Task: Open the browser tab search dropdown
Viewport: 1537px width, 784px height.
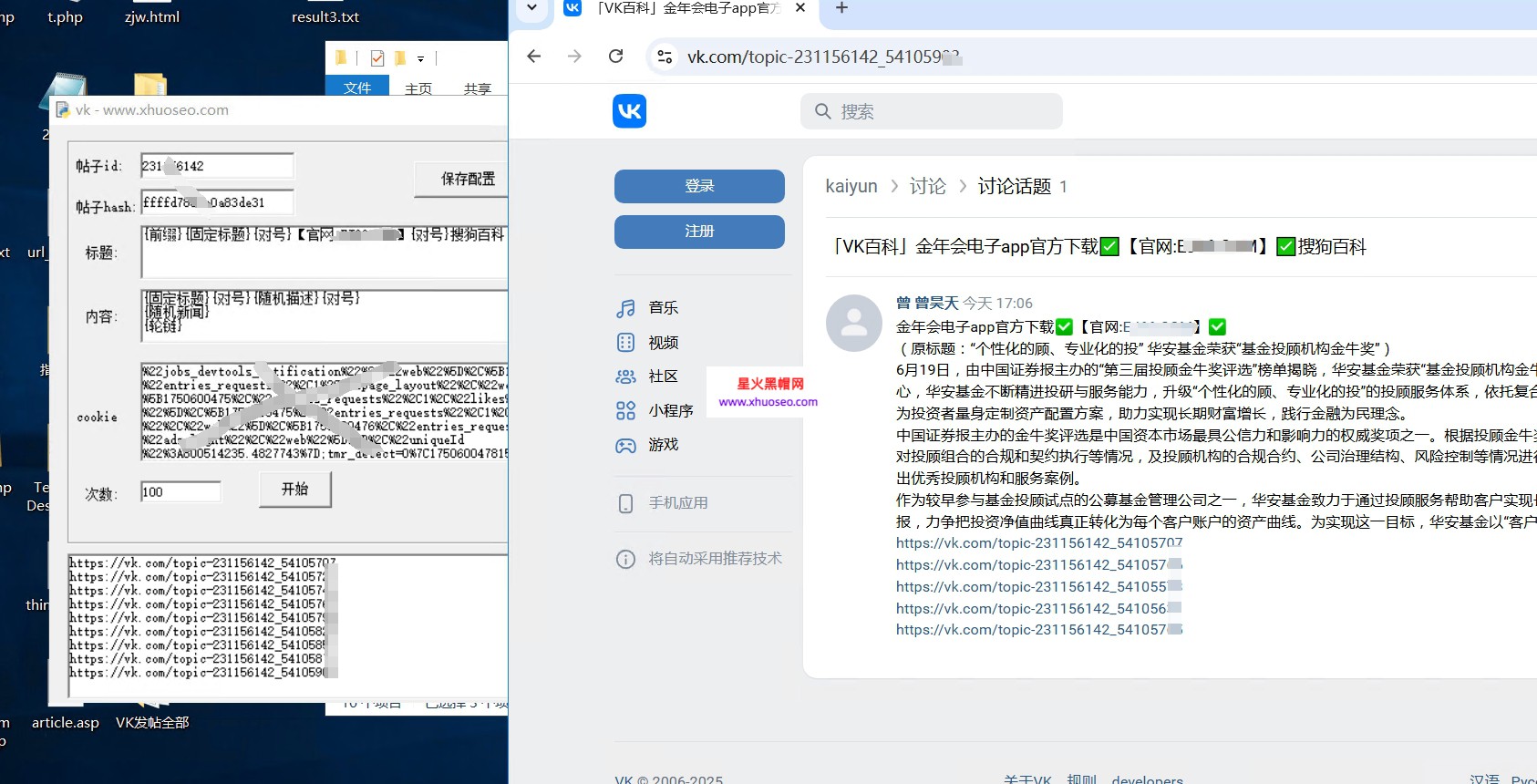Action: pos(531,8)
